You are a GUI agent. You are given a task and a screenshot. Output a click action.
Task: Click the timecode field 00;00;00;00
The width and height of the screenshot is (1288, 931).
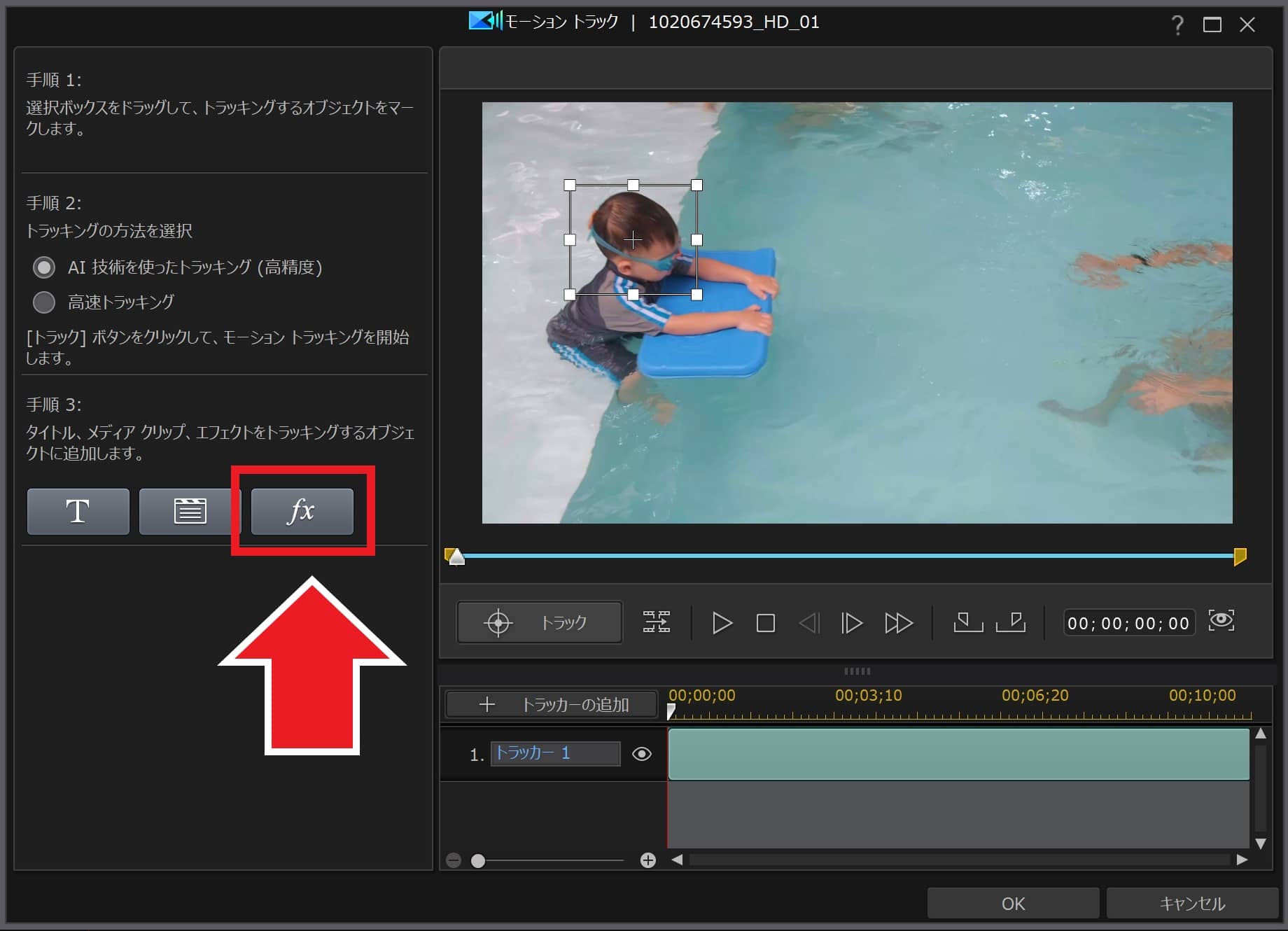1128,623
